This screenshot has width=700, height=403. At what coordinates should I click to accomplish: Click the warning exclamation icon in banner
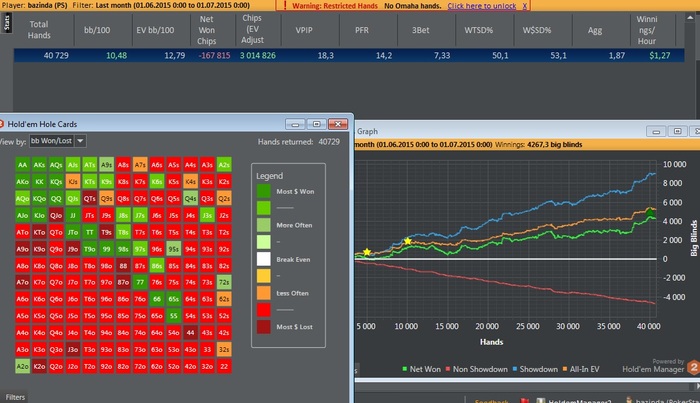coord(284,5)
